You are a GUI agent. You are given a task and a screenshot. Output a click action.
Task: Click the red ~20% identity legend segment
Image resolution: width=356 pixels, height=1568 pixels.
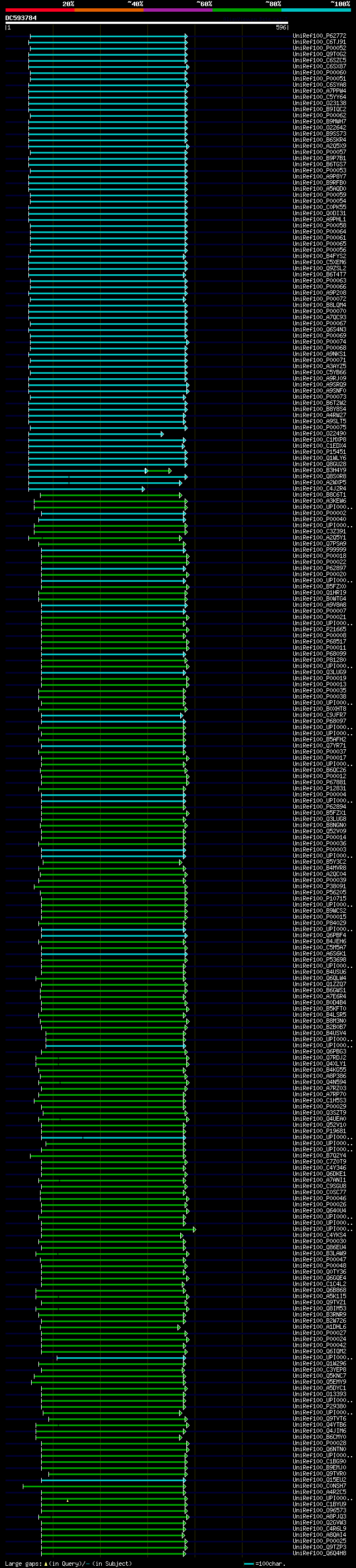click(x=40, y=10)
